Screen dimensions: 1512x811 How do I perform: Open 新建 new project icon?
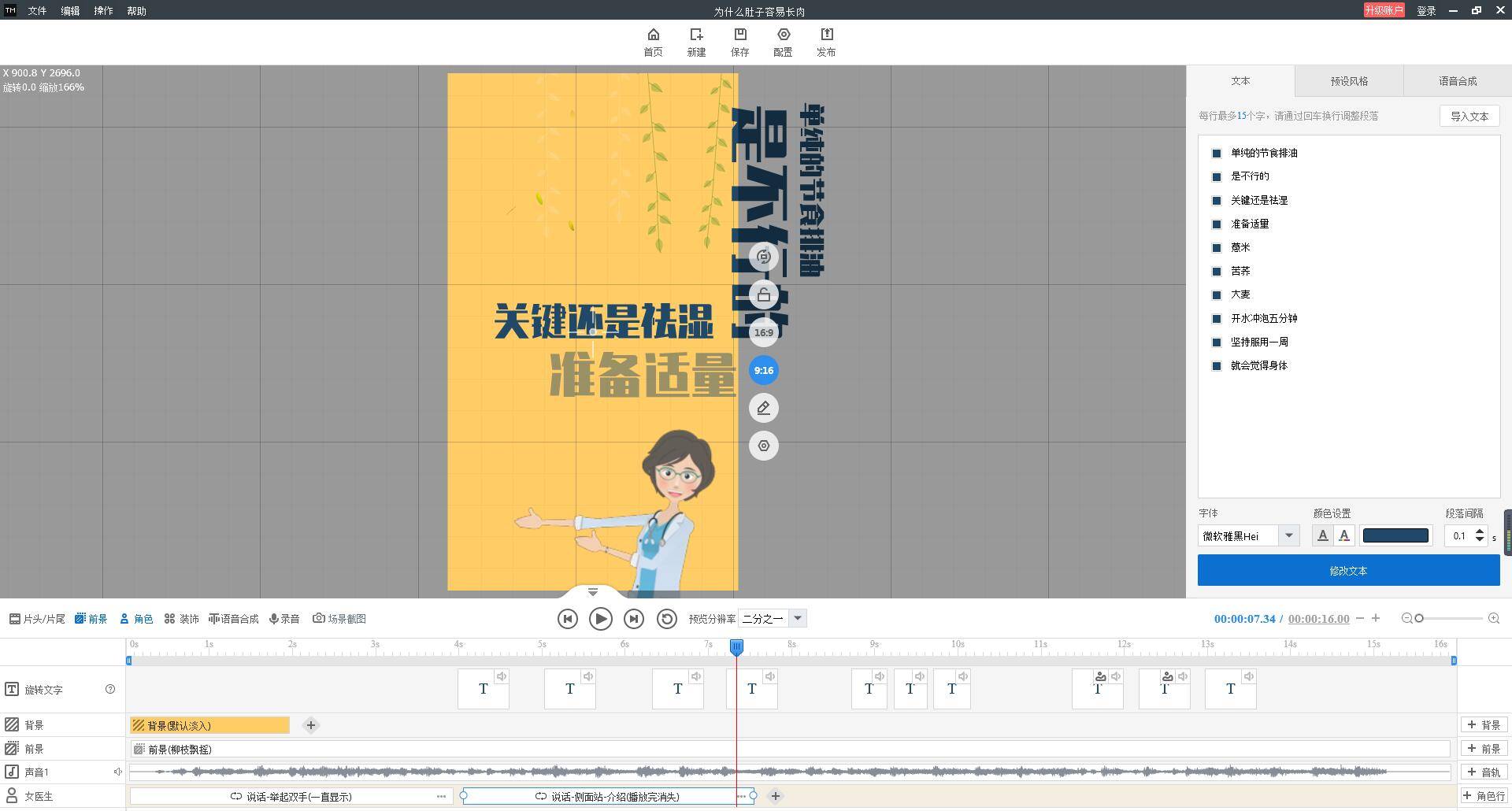[696, 35]
